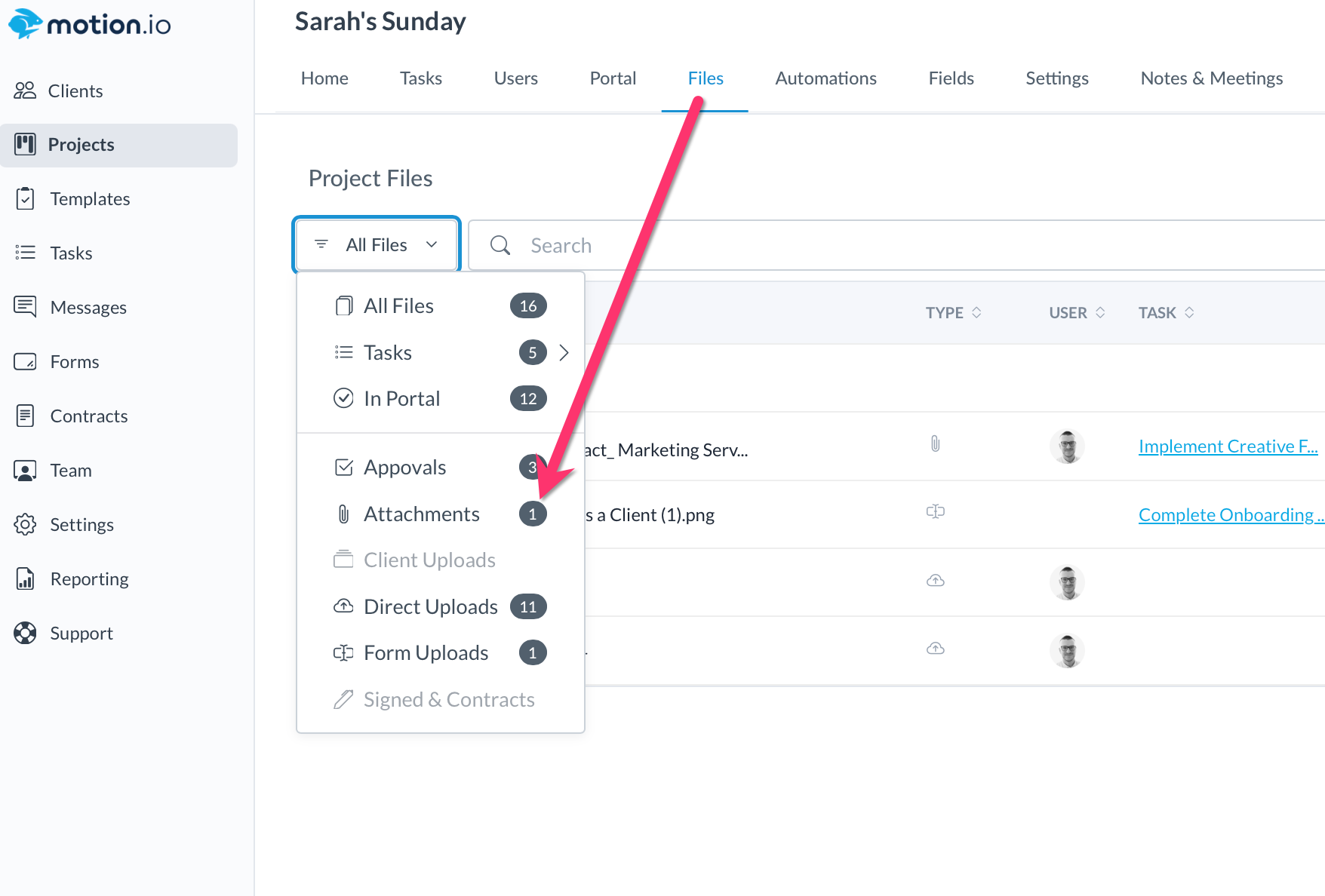Switch to the Automations tab
This screenshot has height=896, width=1325.
(x=825, y=78)
